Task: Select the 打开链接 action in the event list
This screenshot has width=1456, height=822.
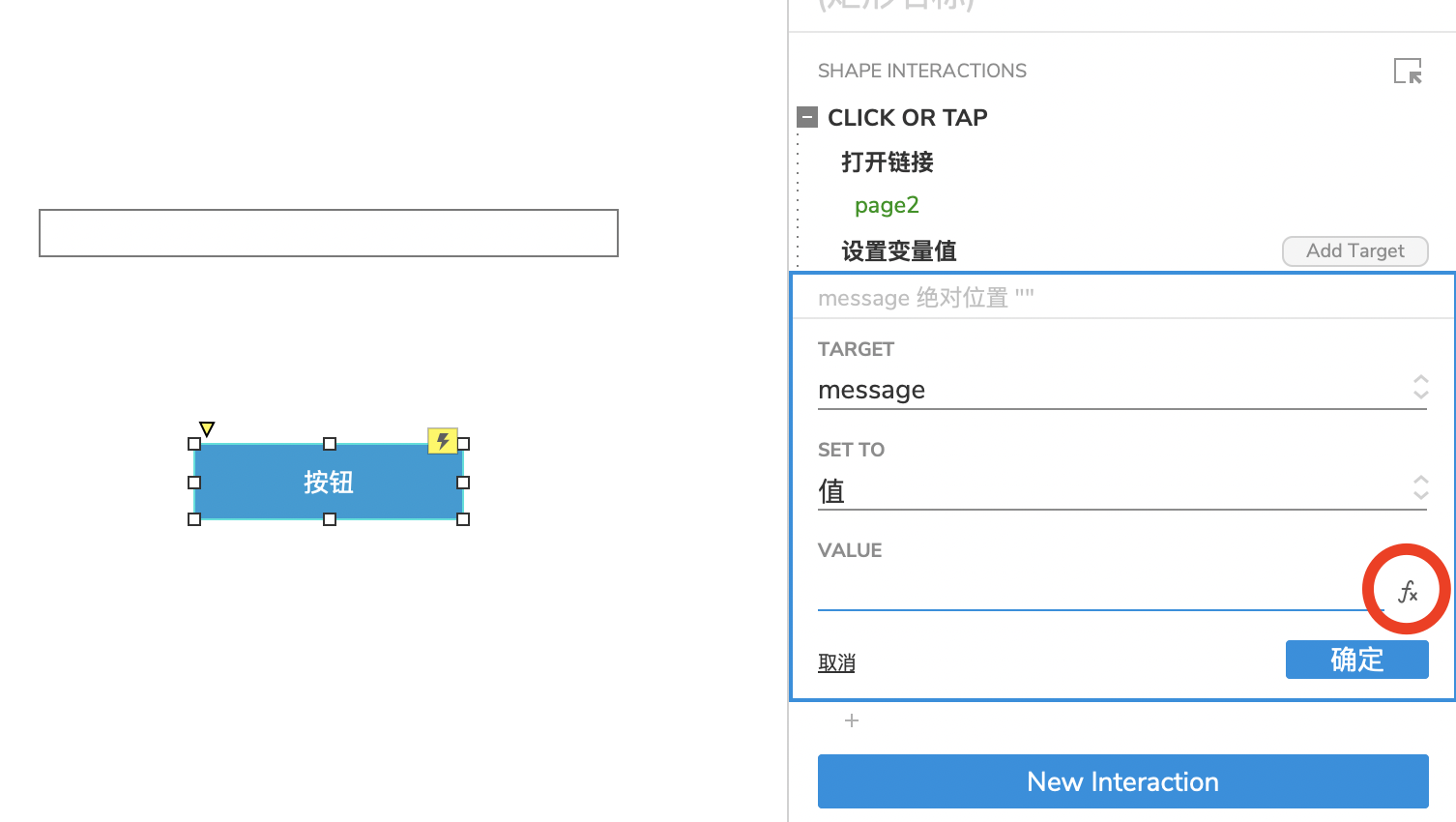Action: point(887,161)
